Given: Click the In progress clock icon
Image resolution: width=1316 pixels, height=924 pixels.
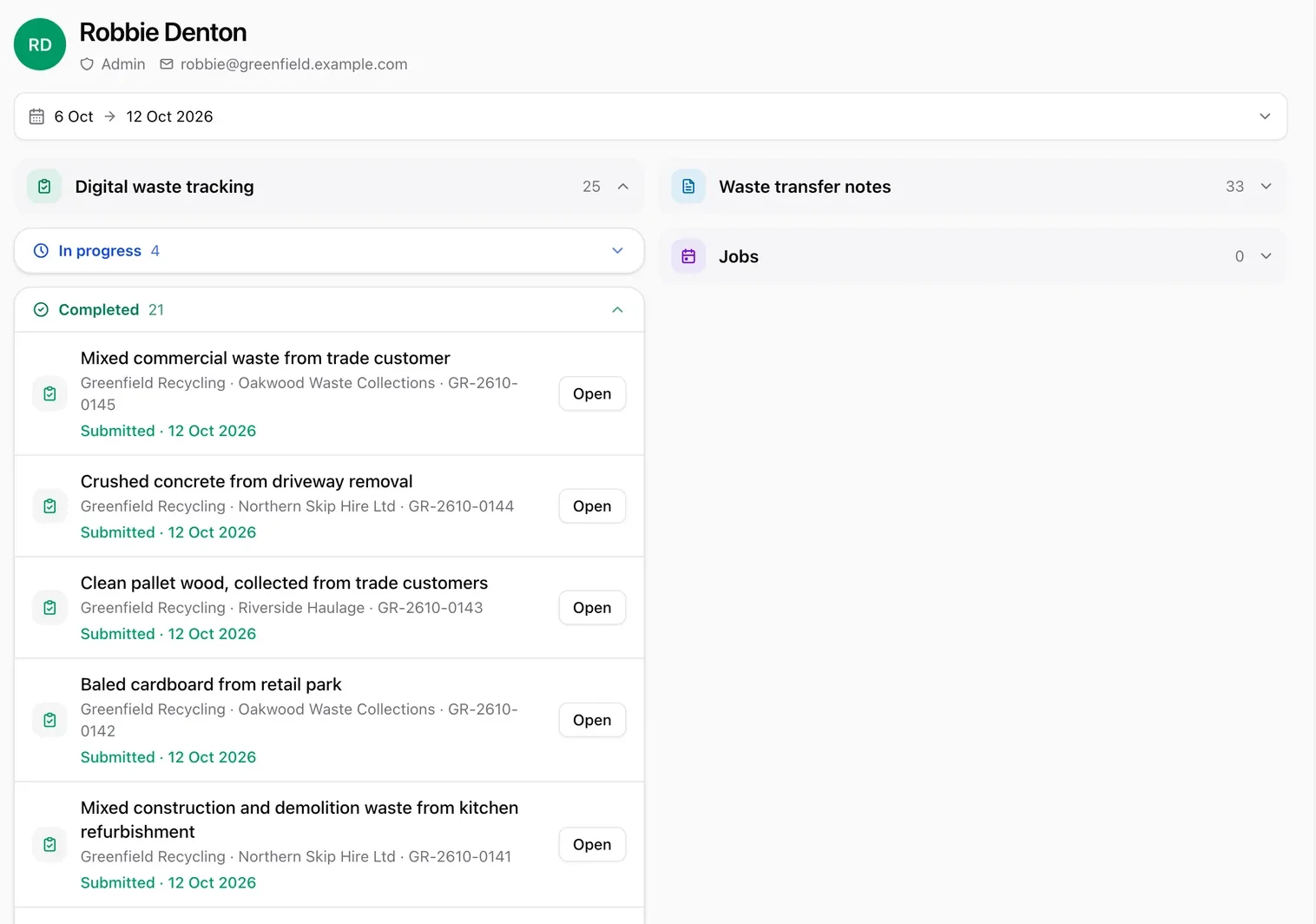Looking at the screenshot, I should (41, 251).
